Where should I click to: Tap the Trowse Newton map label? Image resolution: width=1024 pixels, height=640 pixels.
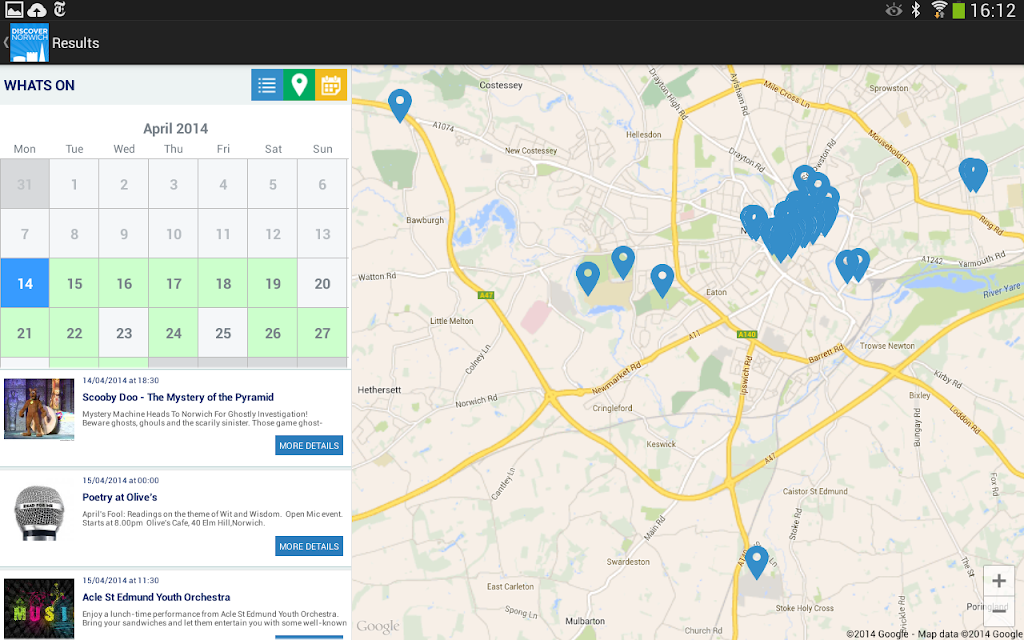coord(887,345)
